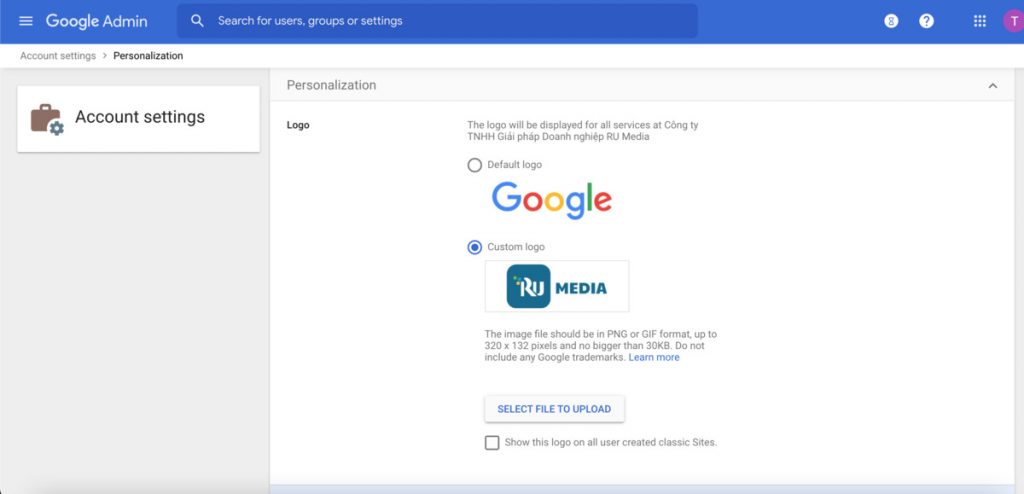Open the user account avatar

pyautogui.click(x=1014, y=21)
